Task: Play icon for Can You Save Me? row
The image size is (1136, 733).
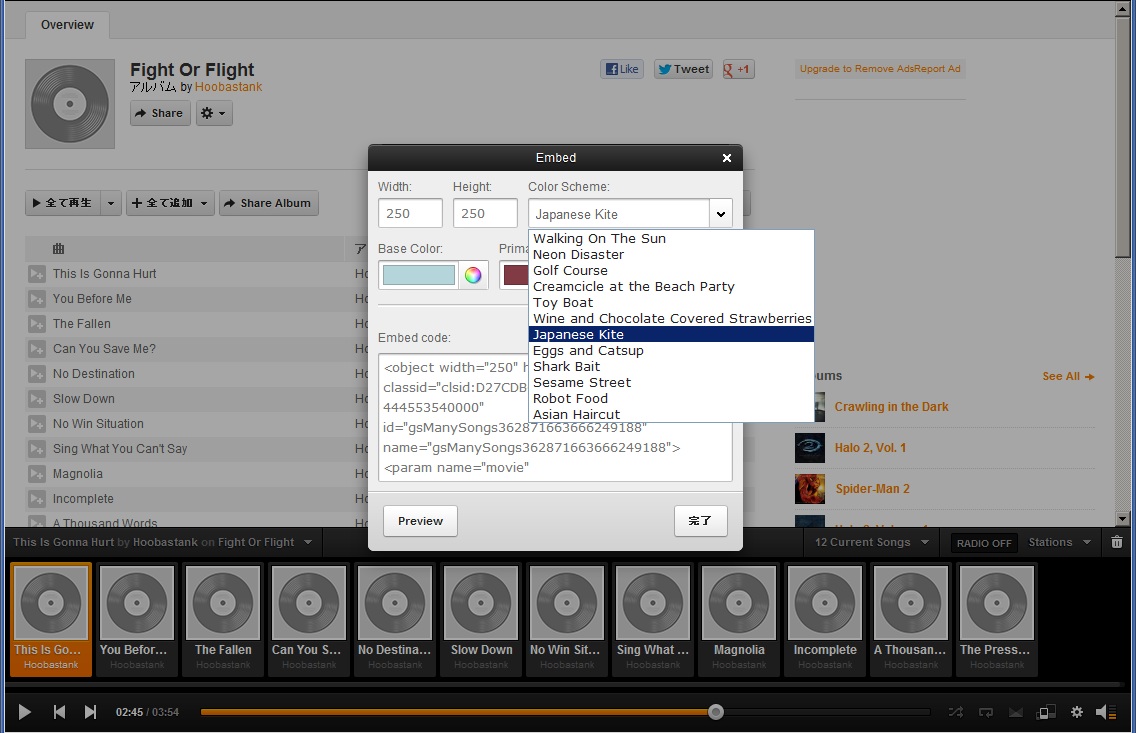Action: pos(36,349)
